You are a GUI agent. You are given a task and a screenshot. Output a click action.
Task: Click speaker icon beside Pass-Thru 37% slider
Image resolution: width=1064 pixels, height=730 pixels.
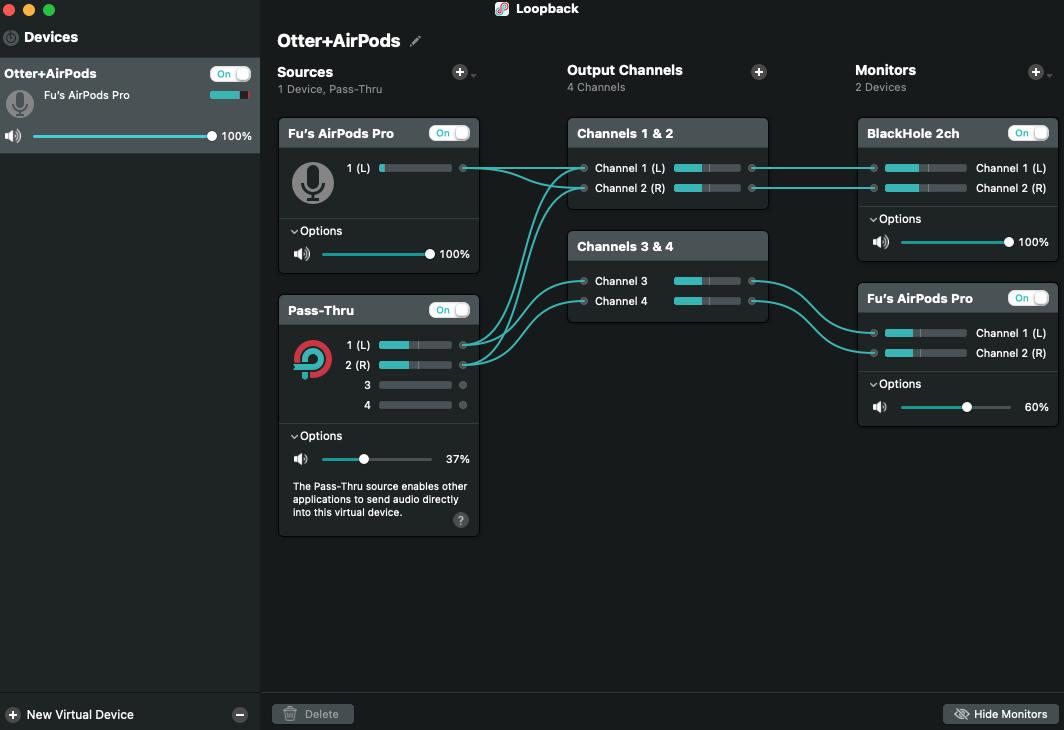(301, 459)
